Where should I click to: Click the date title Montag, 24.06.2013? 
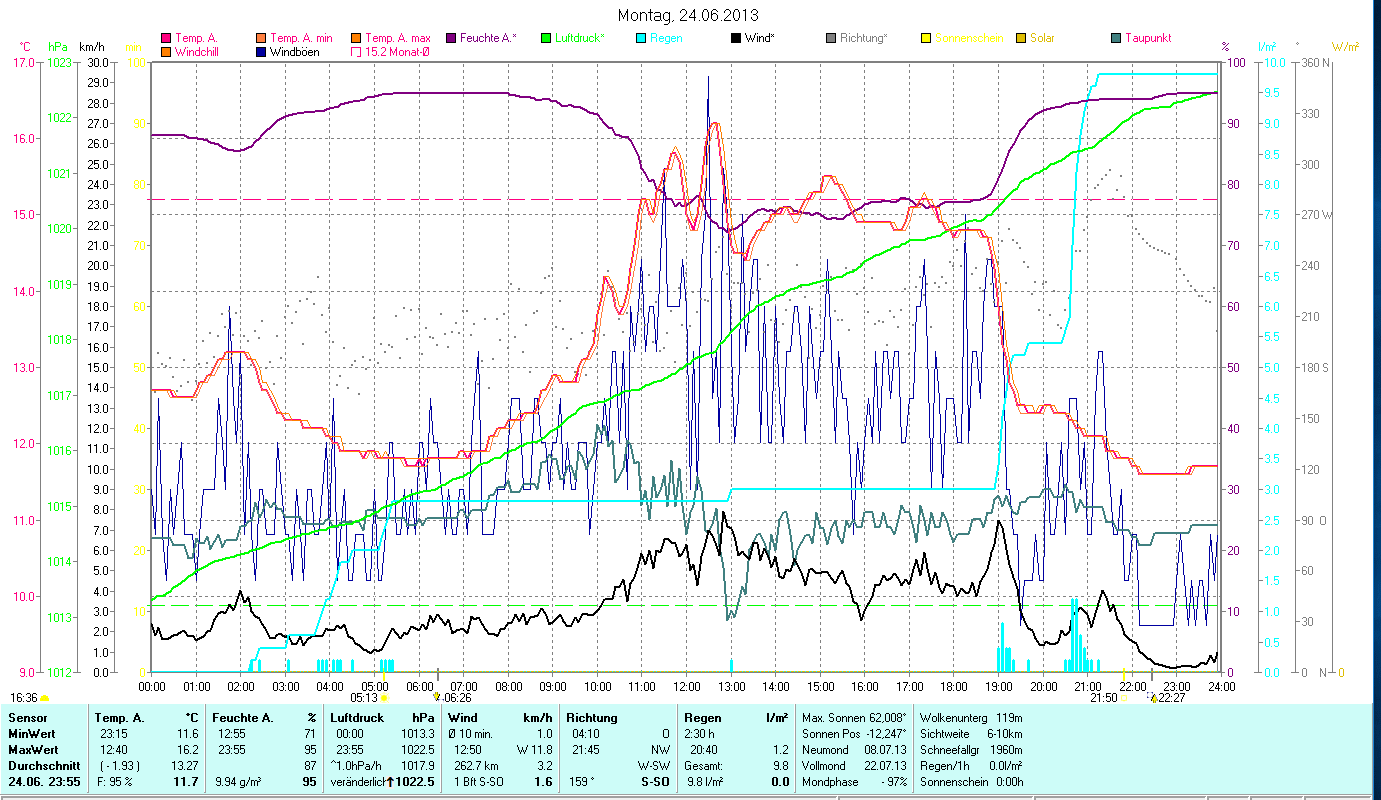(688, 15)
